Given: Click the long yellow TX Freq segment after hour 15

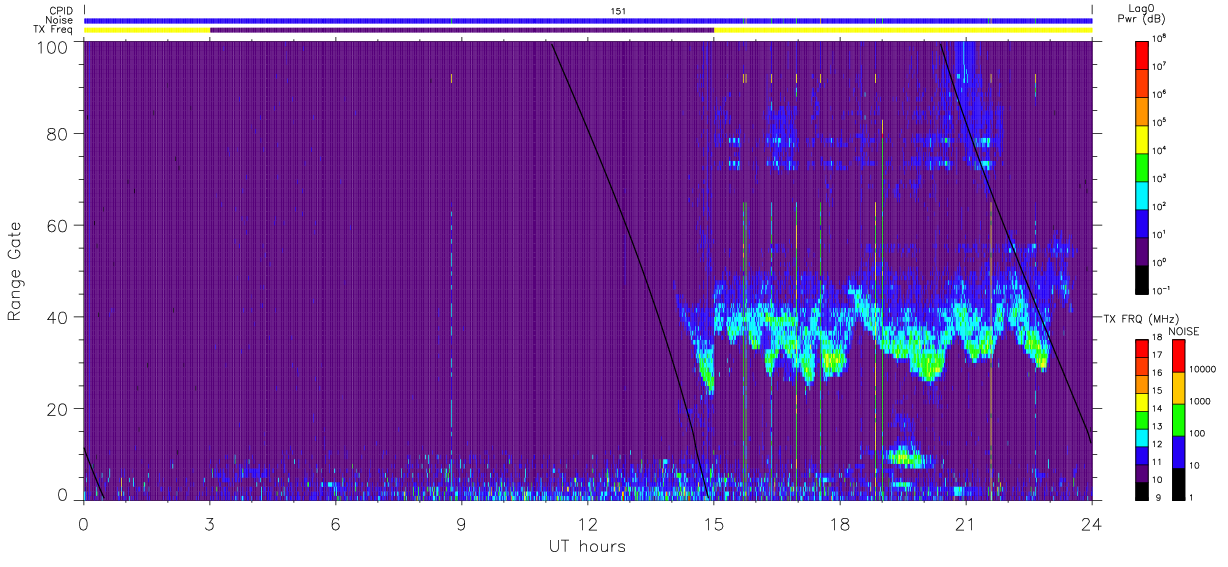Looking at the screenshot, I should [903, 30].
